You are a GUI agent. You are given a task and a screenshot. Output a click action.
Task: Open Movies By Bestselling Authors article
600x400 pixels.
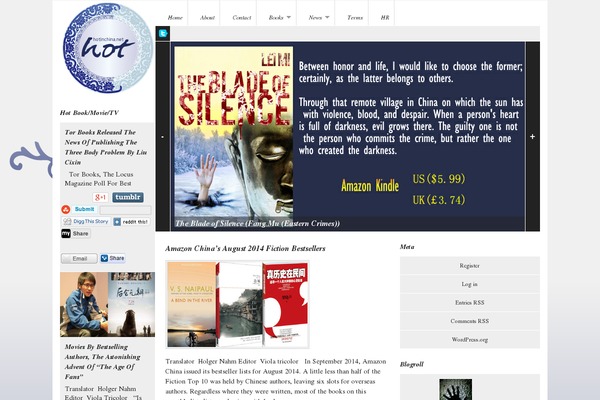[x=103, y=362]
